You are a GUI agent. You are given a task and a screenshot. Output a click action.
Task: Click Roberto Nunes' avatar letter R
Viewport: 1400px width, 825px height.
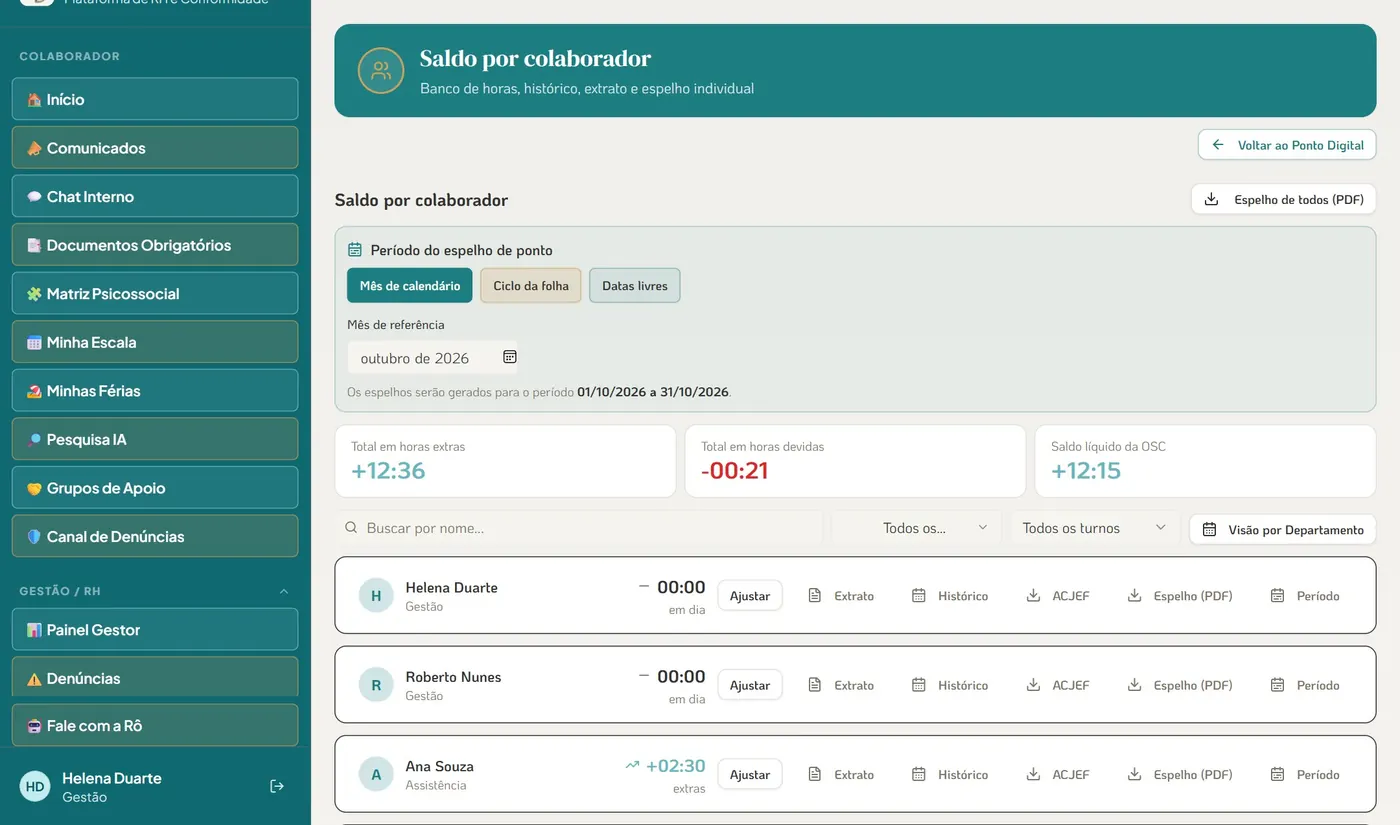point(376,685)
